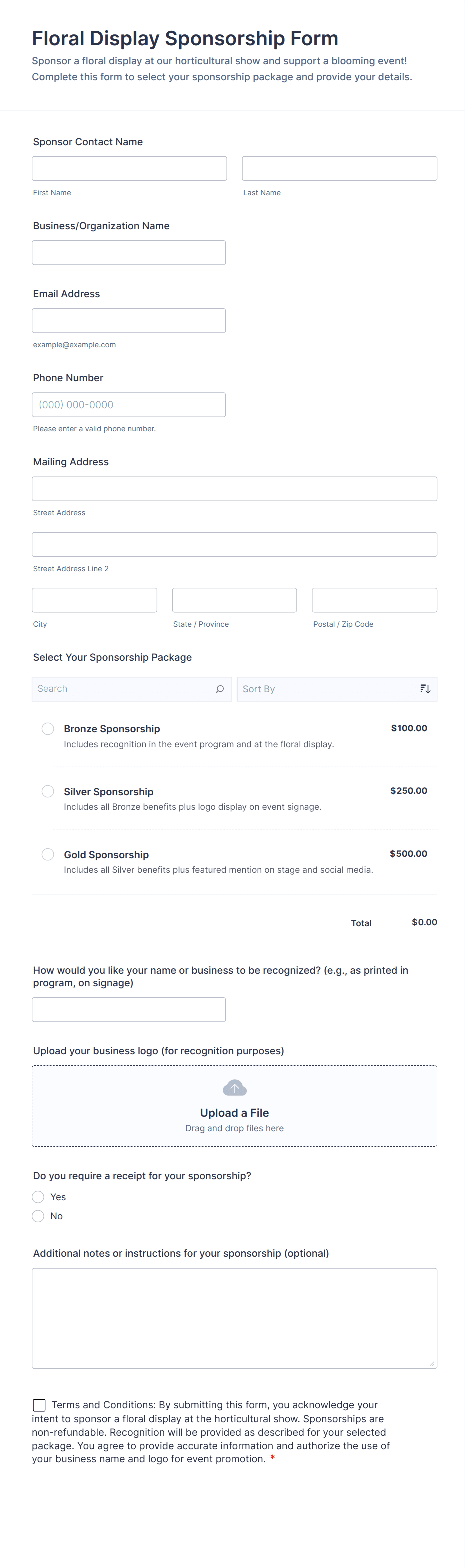Viewport: 465px width, 1568px height.
Task: Select the Bronze Sponsorship radio button
Action: click(48, 728)
